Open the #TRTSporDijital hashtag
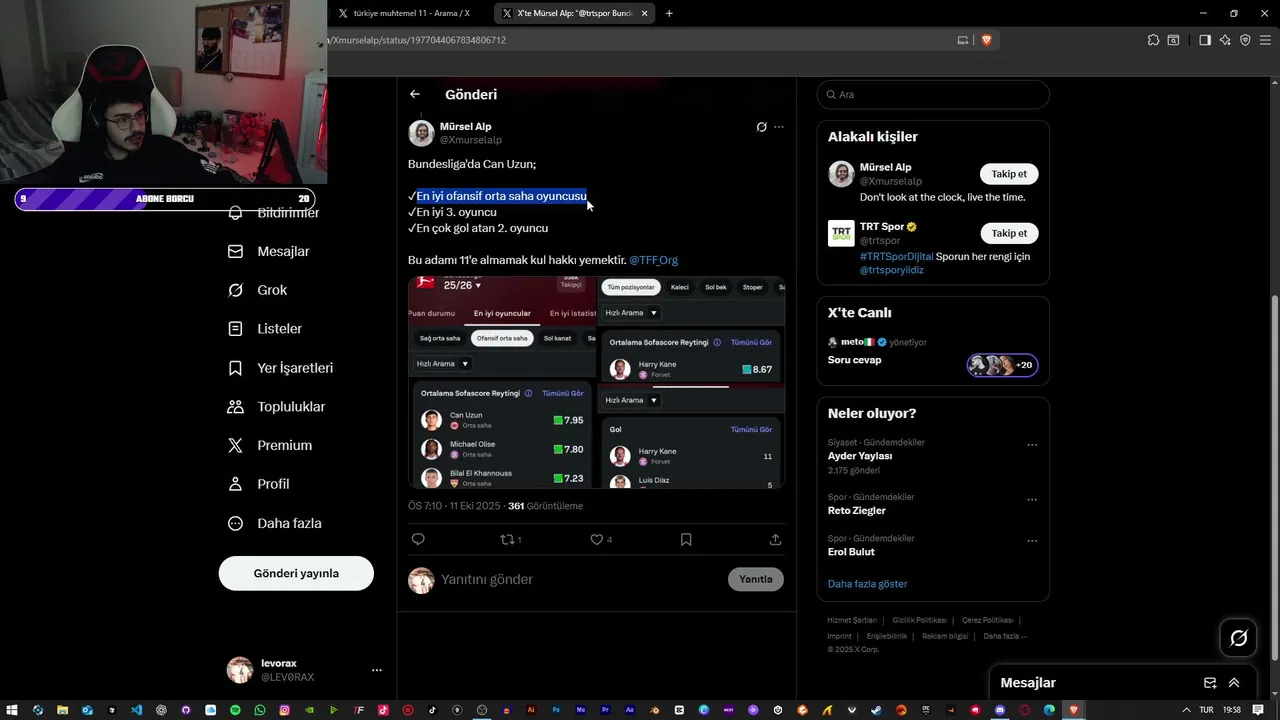The image size is (1280, 720). [x=896, y=256]
